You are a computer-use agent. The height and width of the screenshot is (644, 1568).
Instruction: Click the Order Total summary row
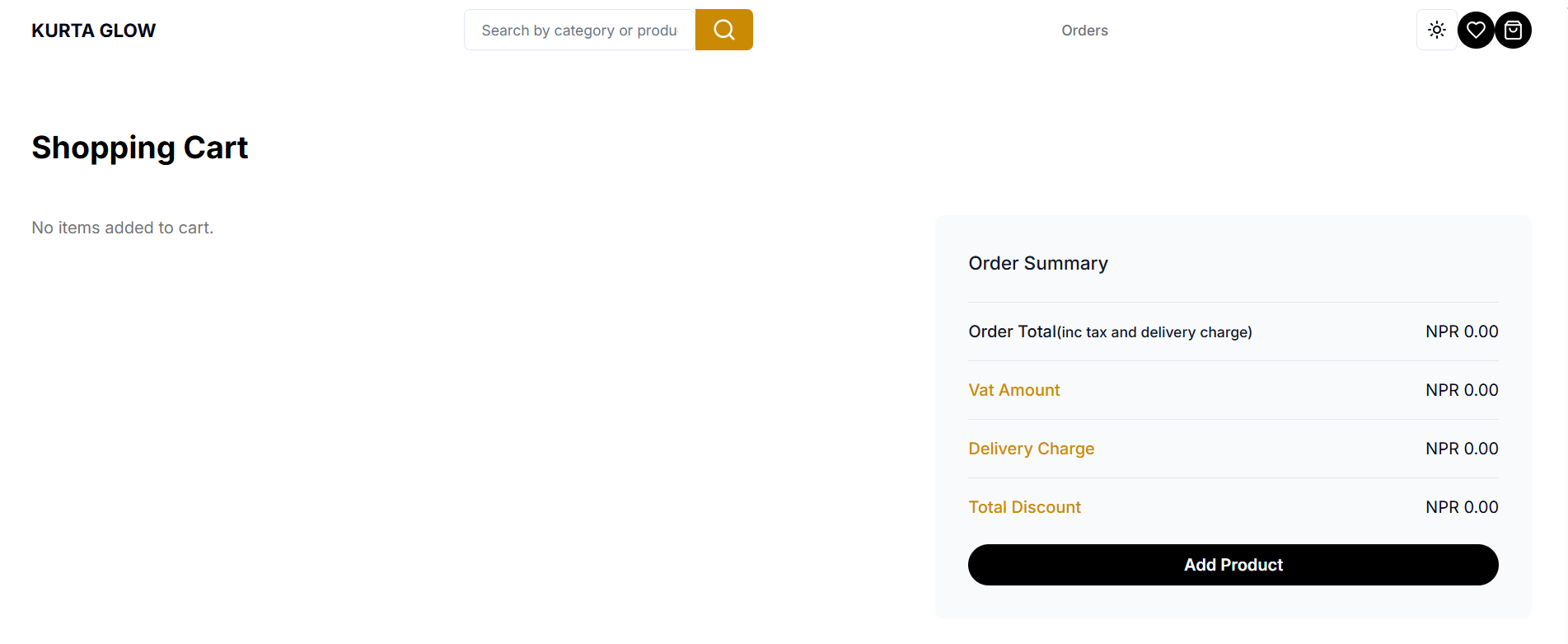[x=1110, y=331]
